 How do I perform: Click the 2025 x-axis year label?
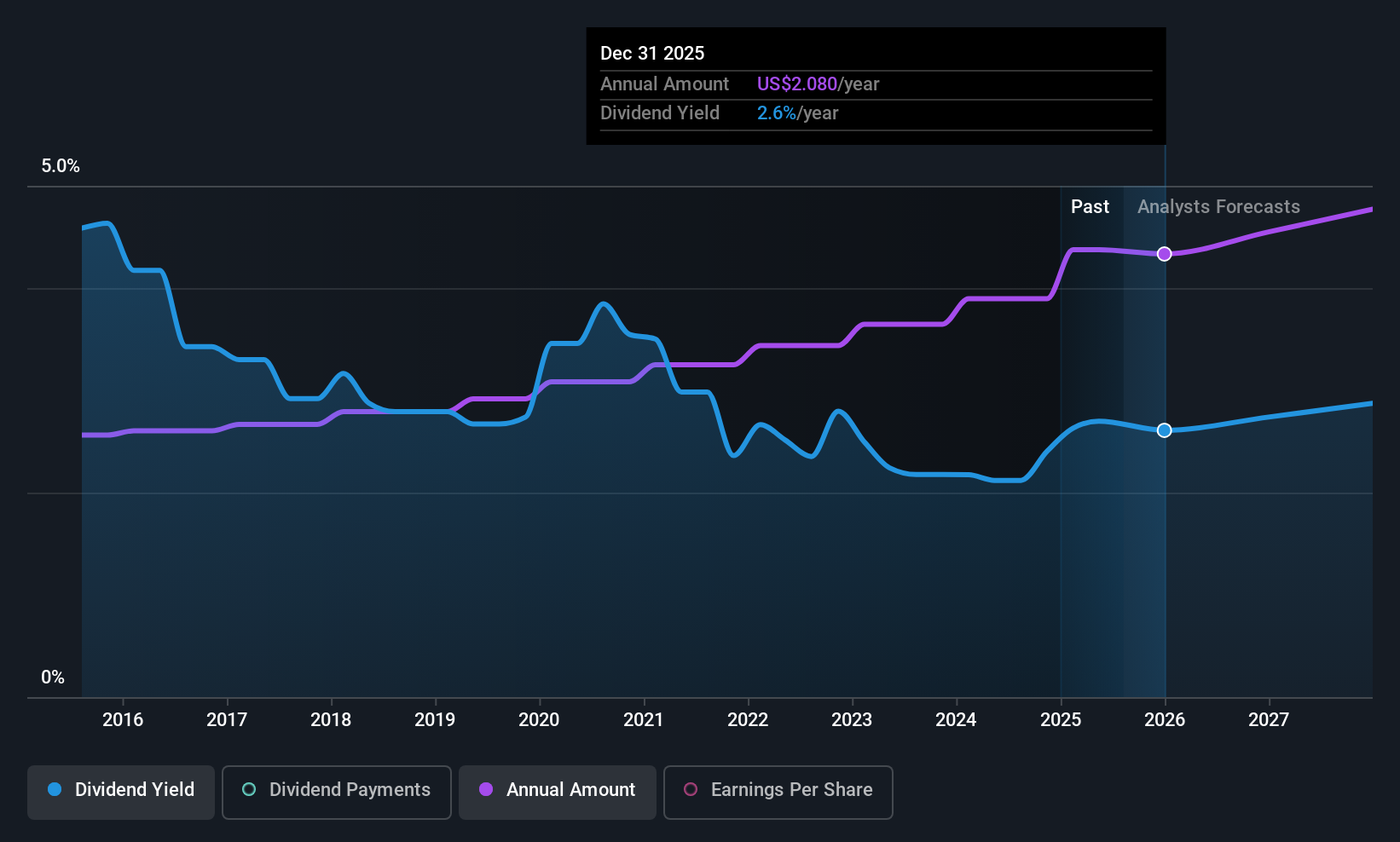click(x=1061, y=719)
